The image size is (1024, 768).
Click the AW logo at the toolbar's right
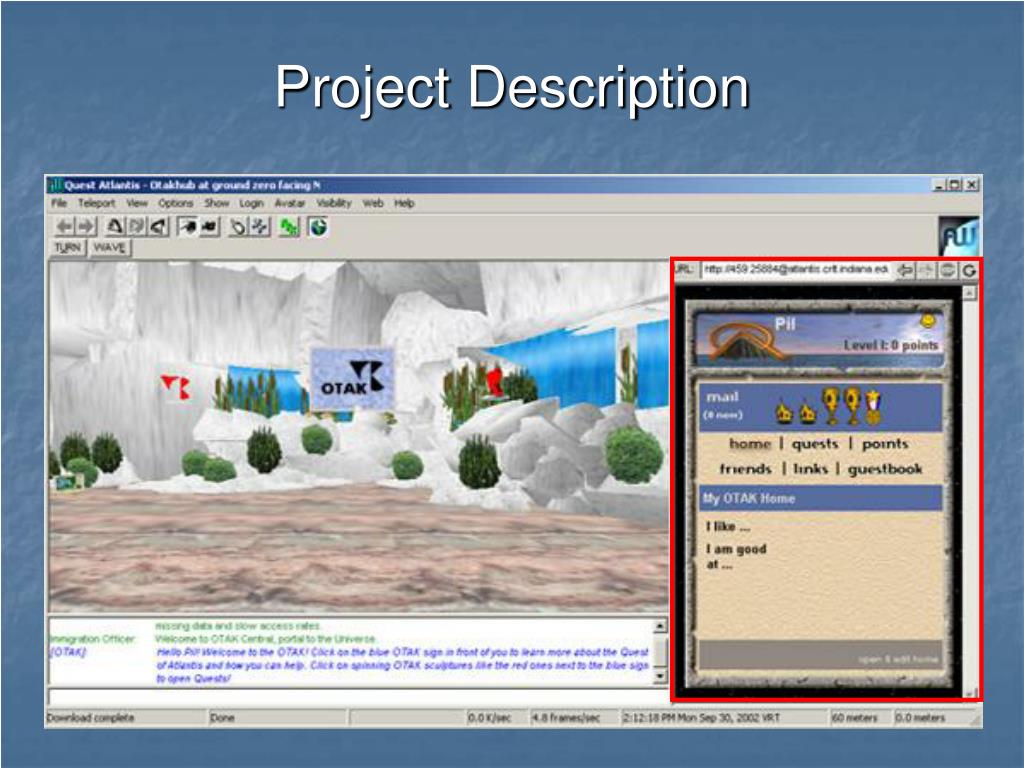(959, 236)
